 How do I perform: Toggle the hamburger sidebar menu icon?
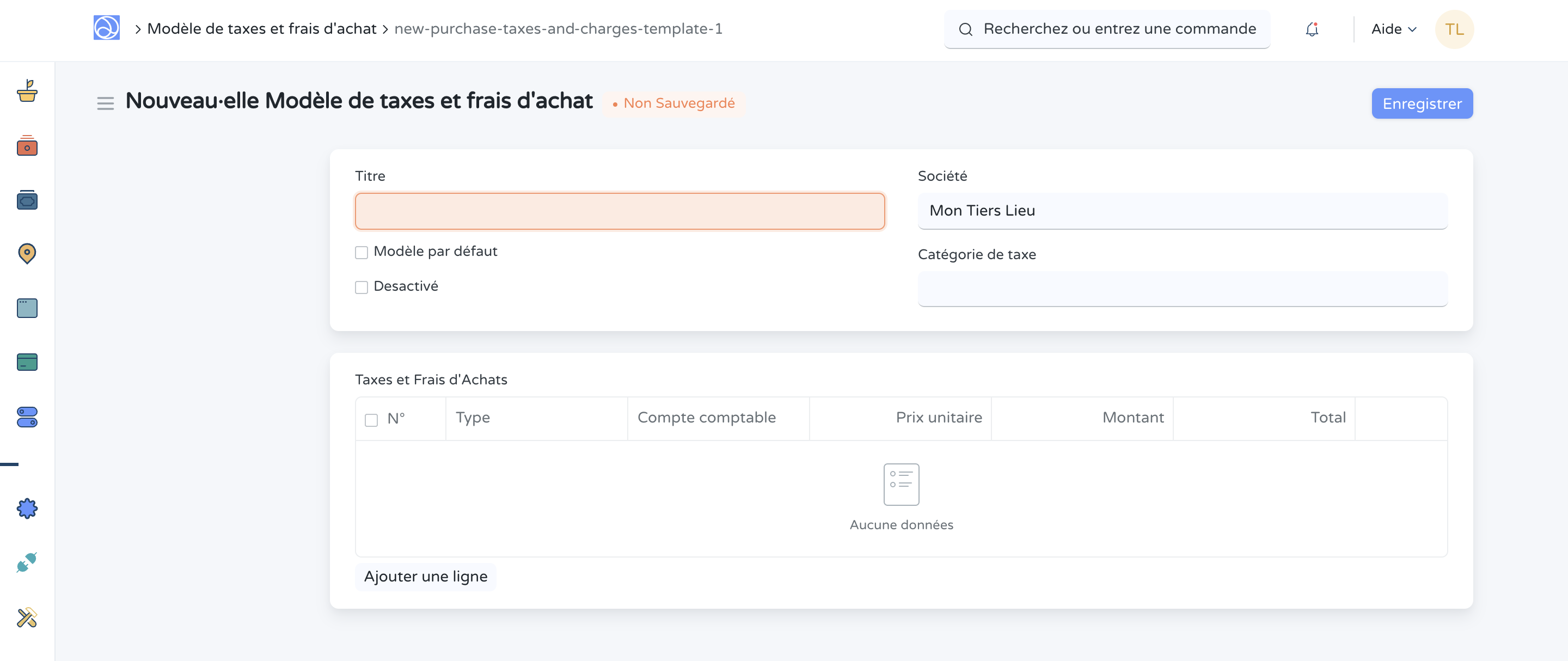point(105,103)
